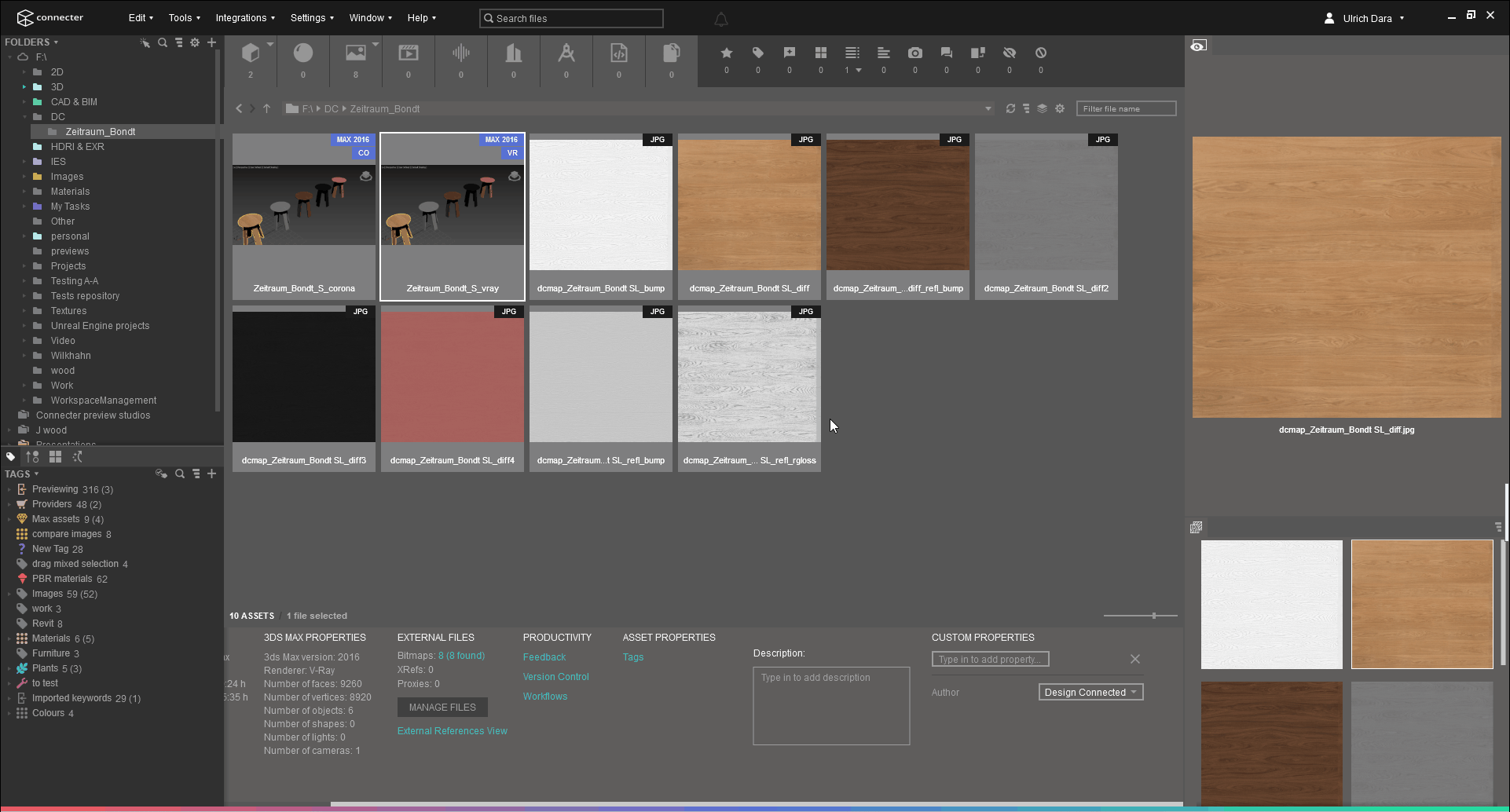Click the favorites star filter icon
The height and width of the screenshot is (812, 1510).
[x=726, y=53]
